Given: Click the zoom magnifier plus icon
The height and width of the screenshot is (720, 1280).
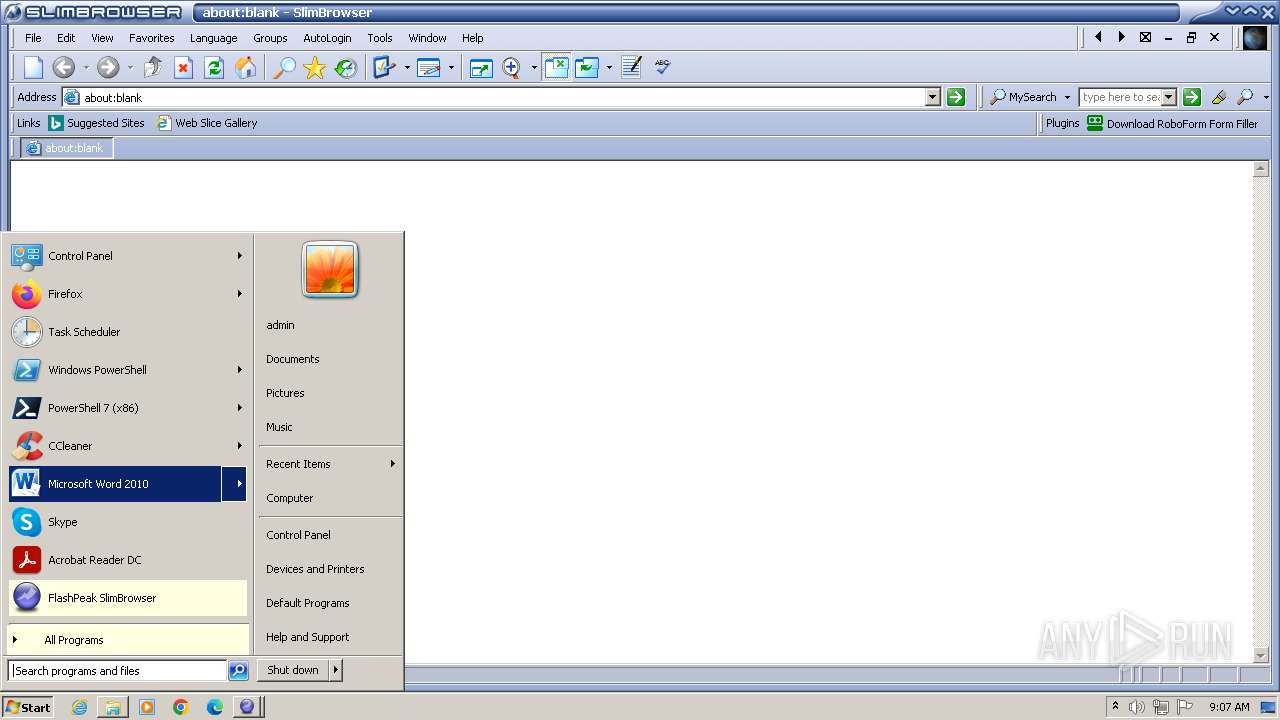Looking at the screenshot, I should click(x=512, y=67).
